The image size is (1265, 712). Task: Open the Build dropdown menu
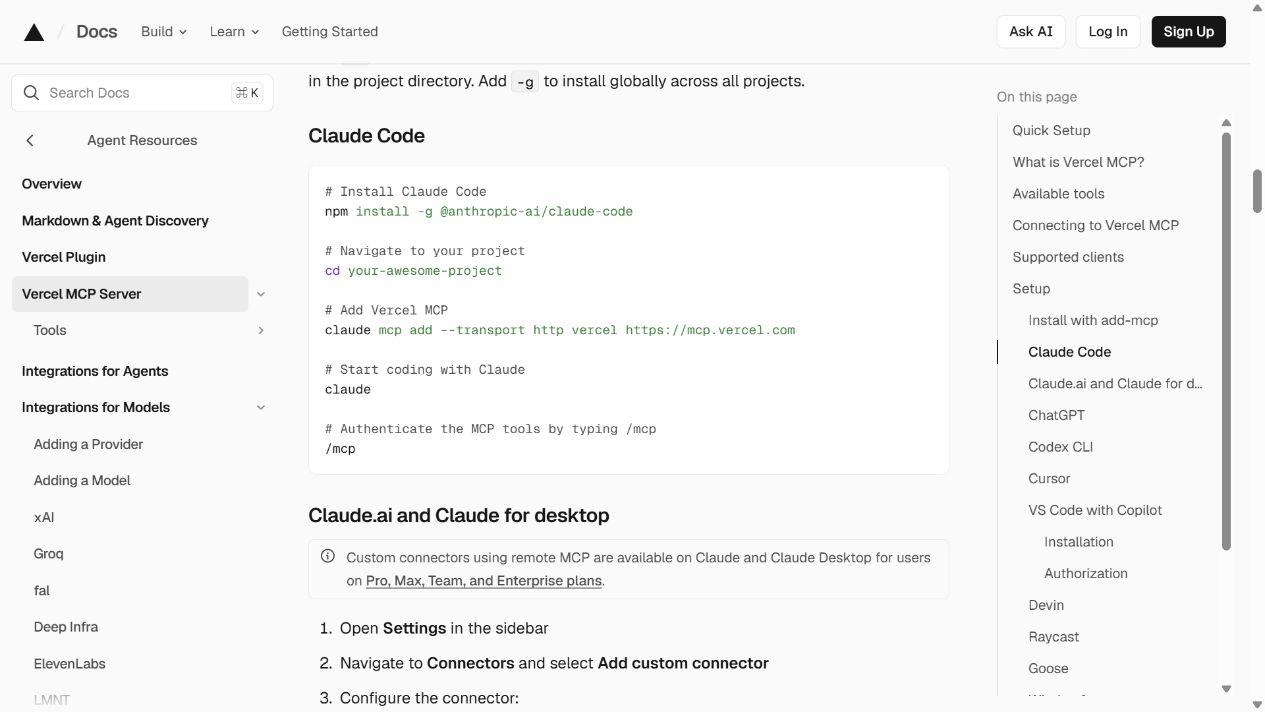[x=164, y=32]
